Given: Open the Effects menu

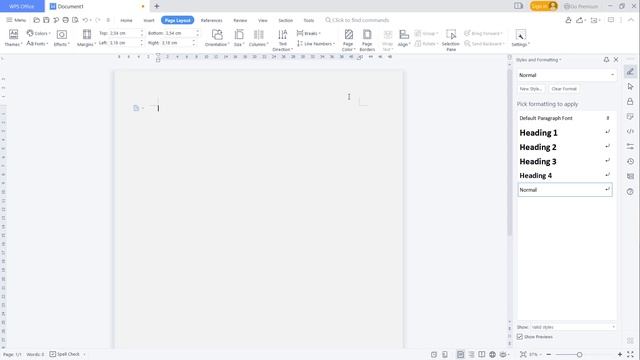Looking at the screenshot, I should point(62,38).
